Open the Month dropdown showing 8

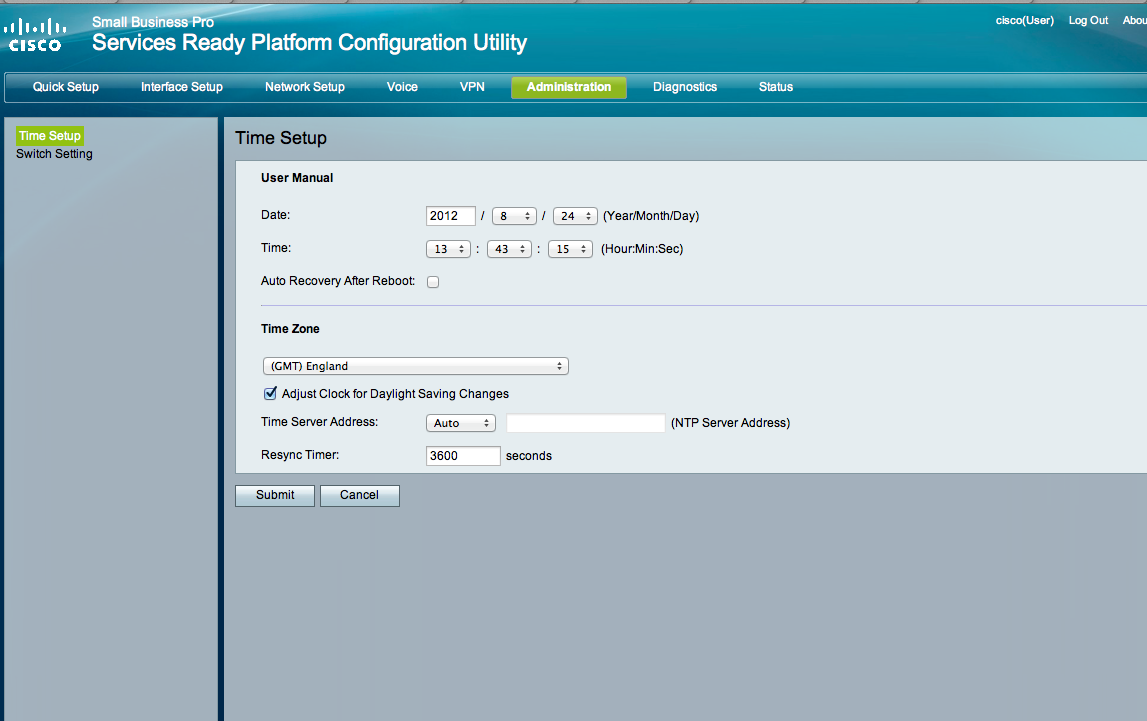(514, 216)
